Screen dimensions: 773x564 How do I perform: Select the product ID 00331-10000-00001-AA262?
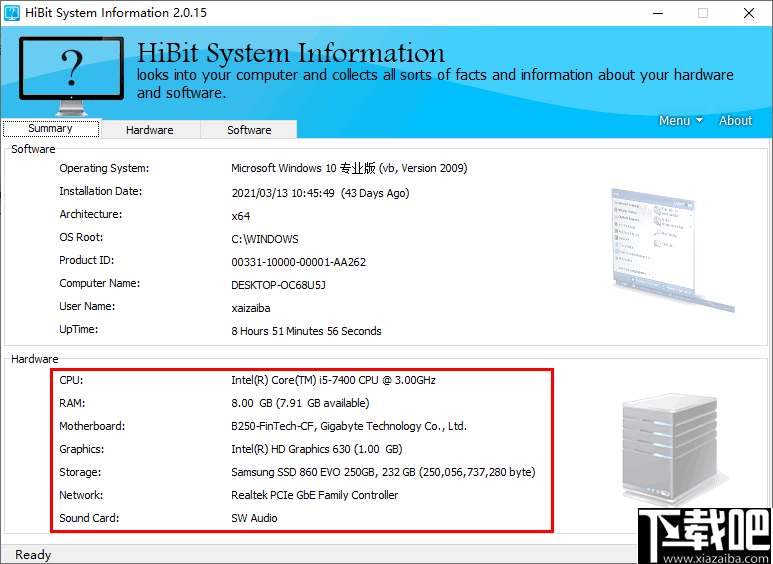(x=299, y=262)
